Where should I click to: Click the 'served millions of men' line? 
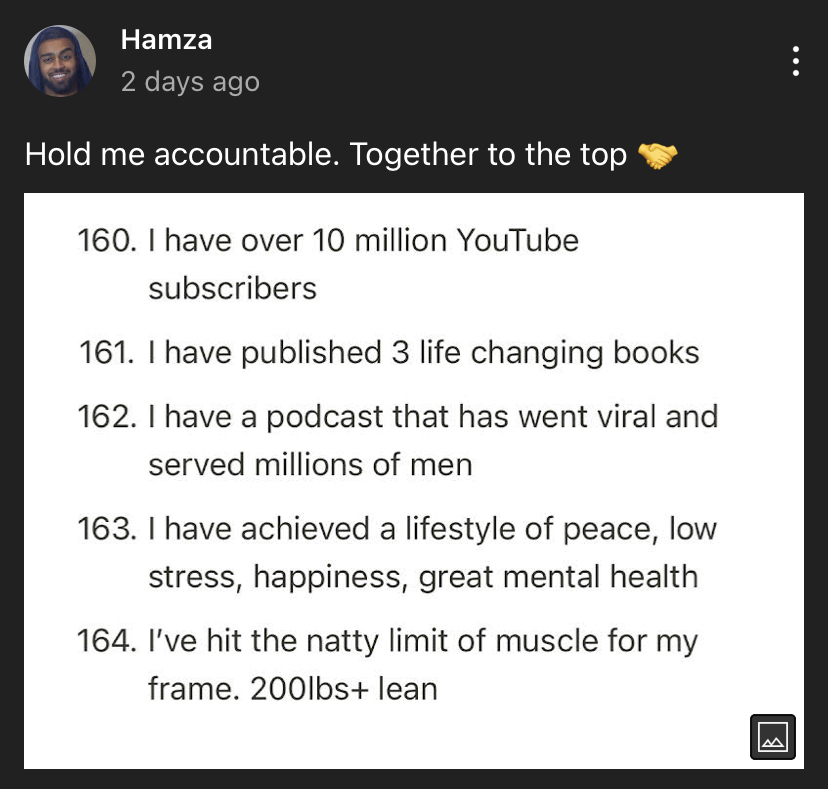click(310, 465)
